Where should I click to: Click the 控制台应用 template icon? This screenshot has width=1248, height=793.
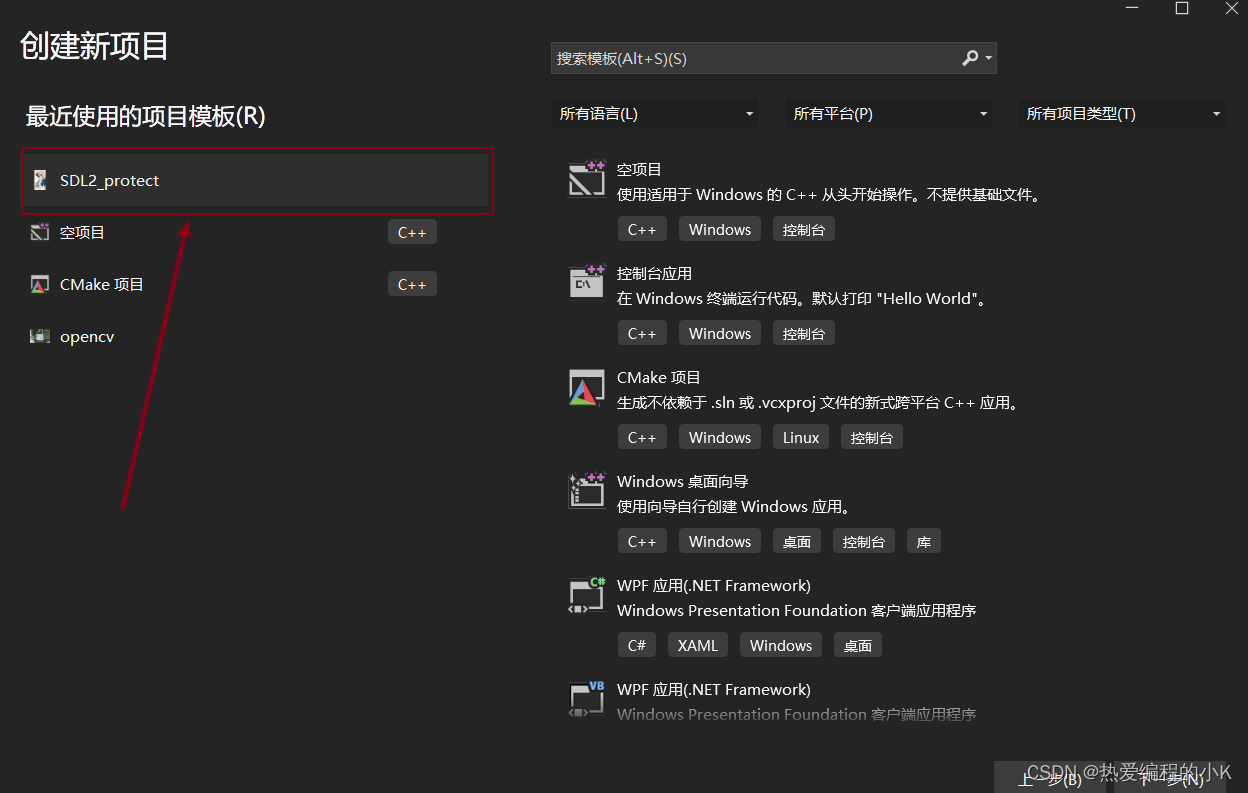pos(587,283)
